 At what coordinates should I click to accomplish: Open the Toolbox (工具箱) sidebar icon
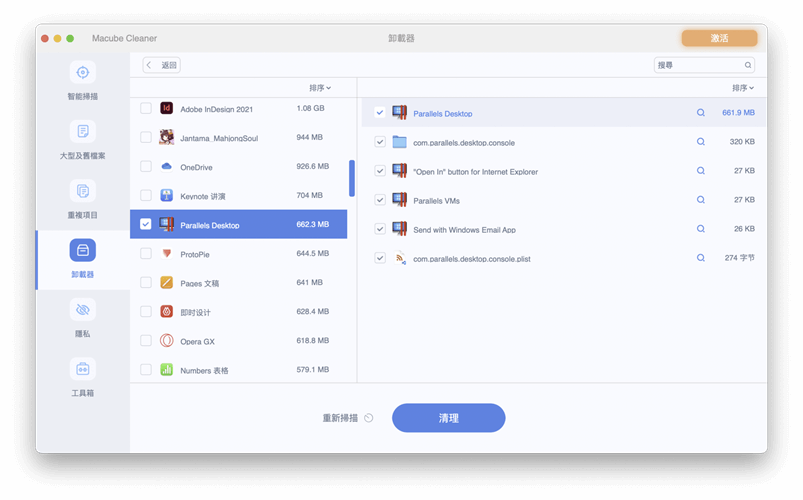pyautogui.click(x=82, y=369)
